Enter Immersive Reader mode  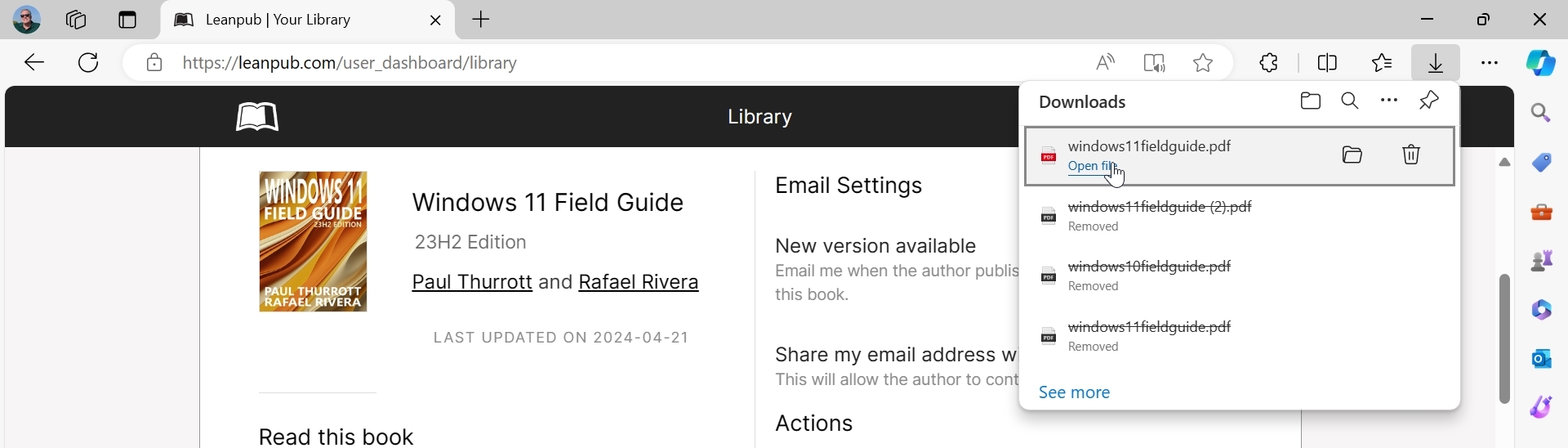pos(1155,63)
